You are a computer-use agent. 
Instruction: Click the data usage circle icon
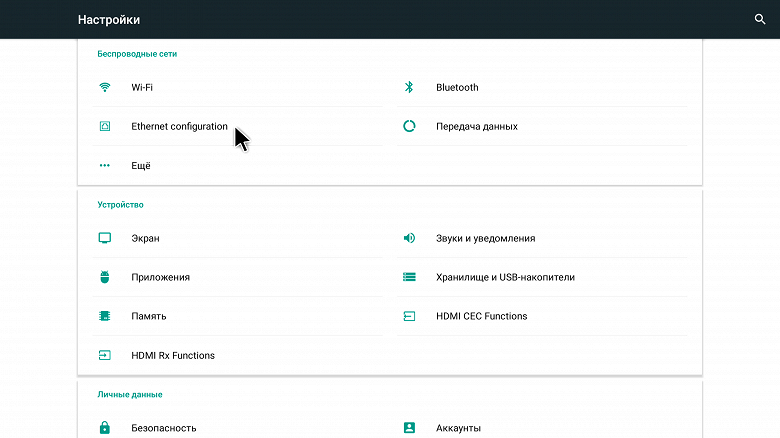(409, 127)
